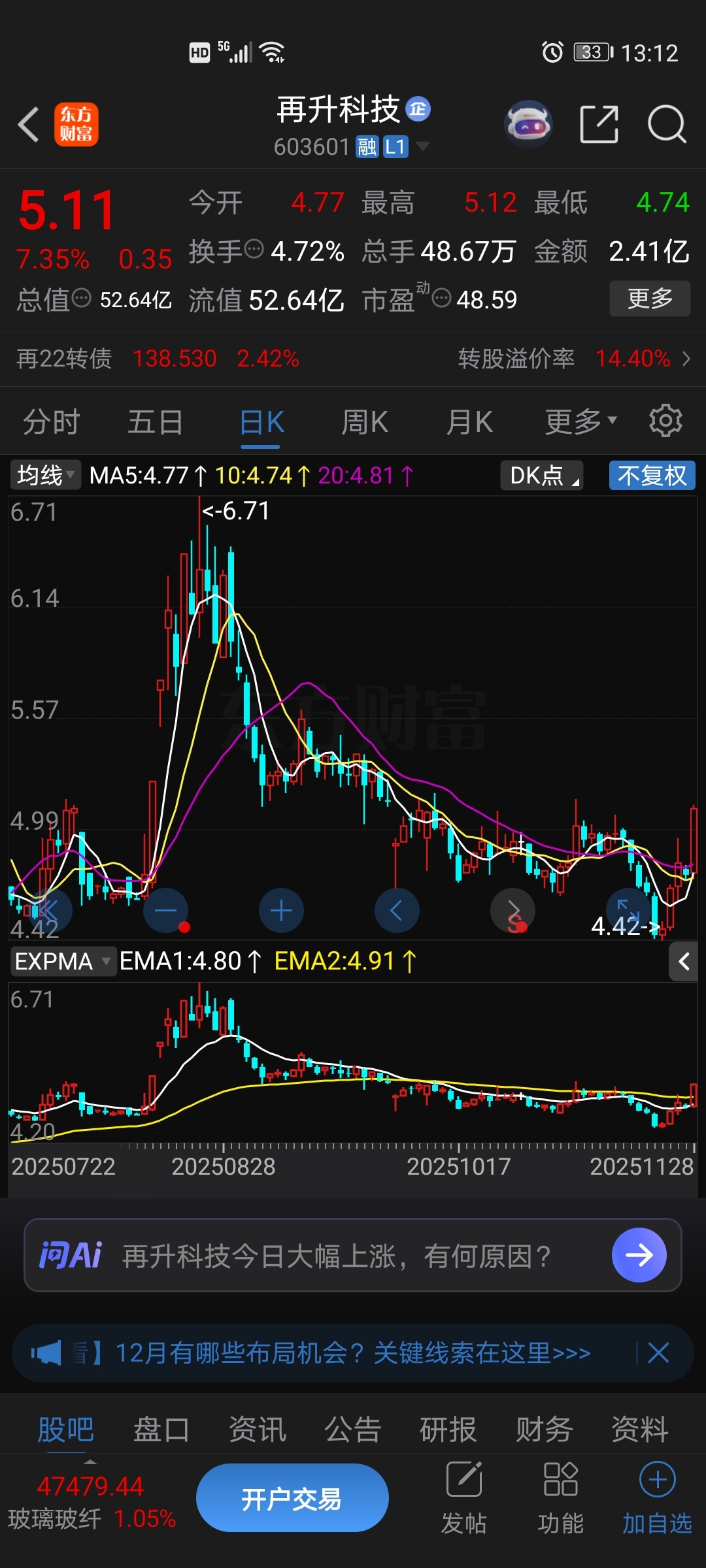706x1568 pixels.
Task: Tap the 更多 quote details button
Action: pyautogui.click(x=650, y=299)
